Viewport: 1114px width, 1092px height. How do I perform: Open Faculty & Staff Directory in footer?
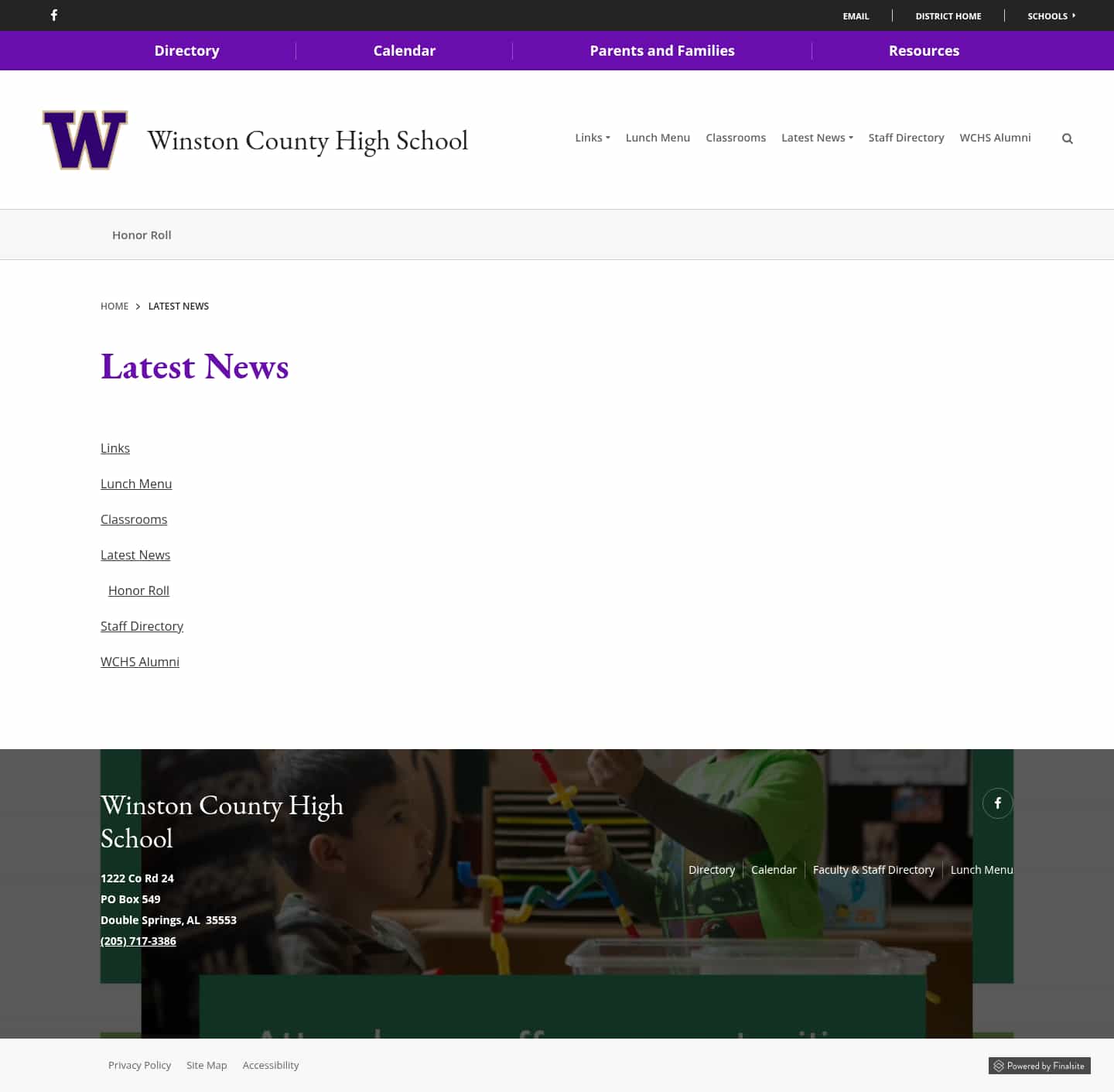[873, 869]
